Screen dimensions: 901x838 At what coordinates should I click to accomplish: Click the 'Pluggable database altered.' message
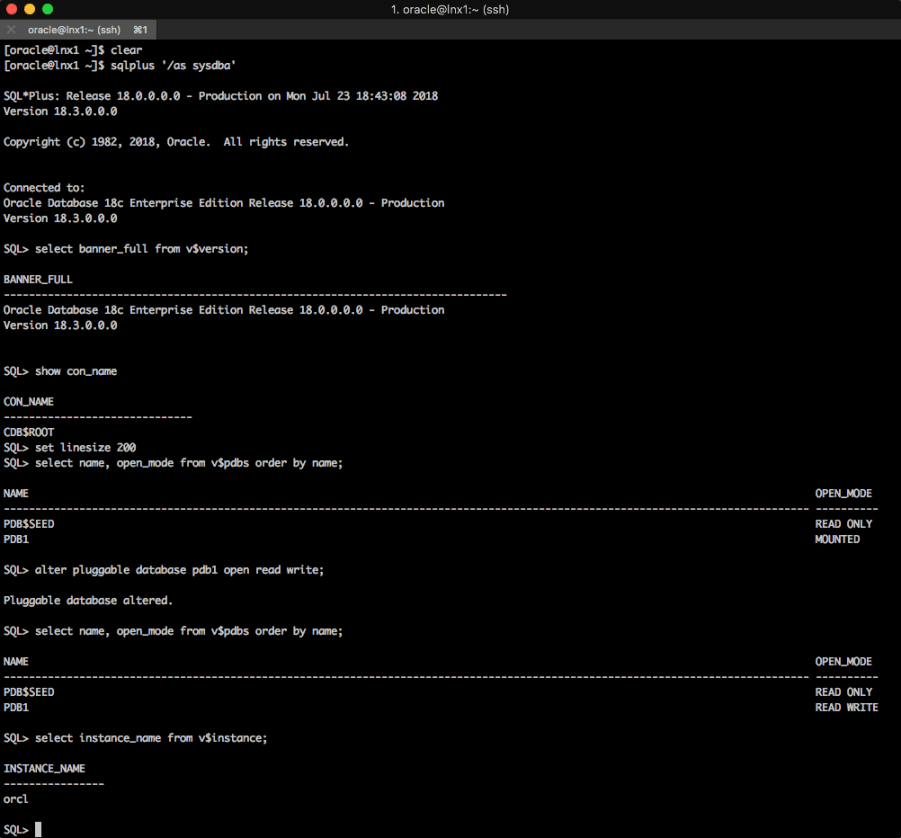[88, 600]
